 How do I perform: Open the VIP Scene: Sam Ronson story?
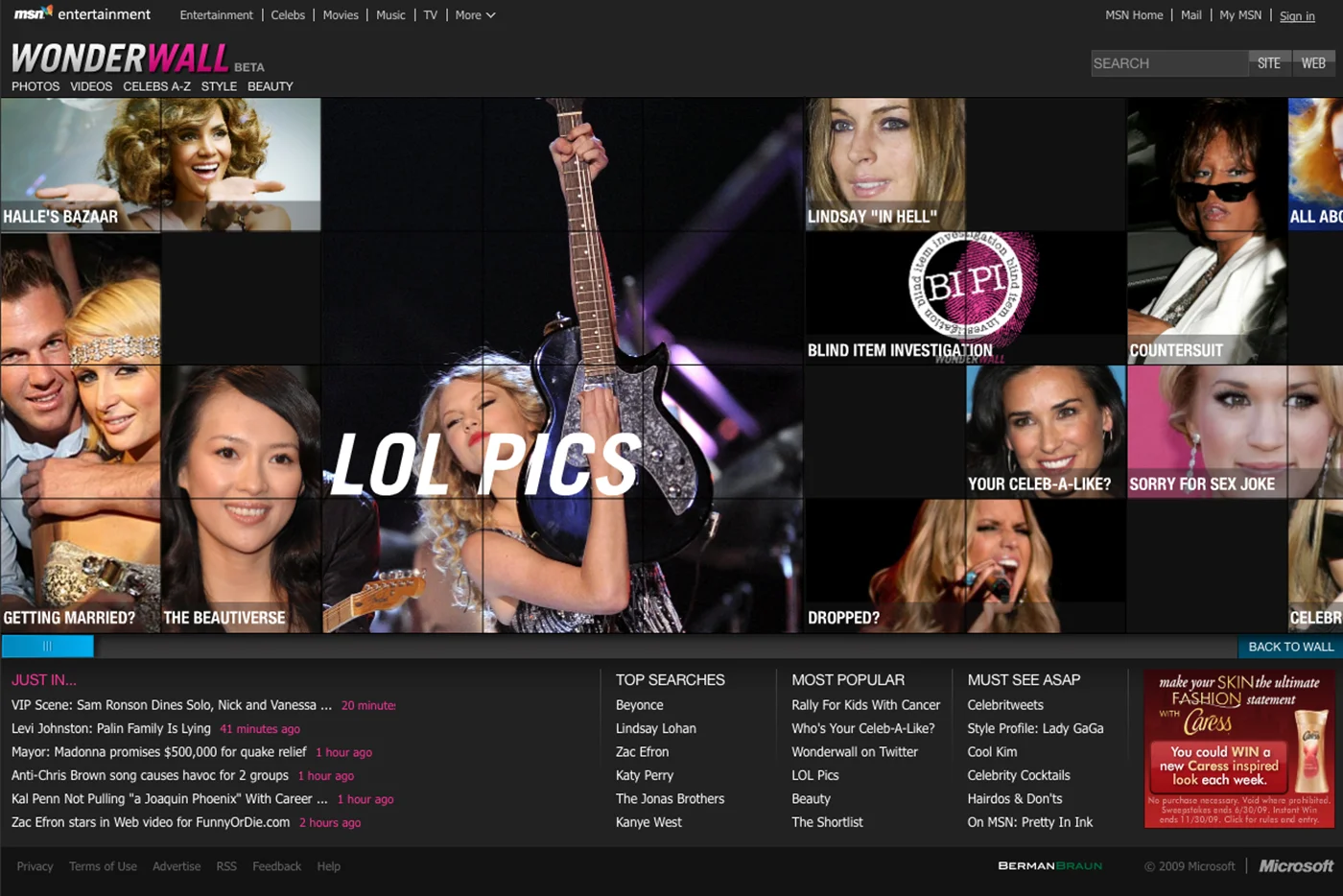[x=172, y=705]
